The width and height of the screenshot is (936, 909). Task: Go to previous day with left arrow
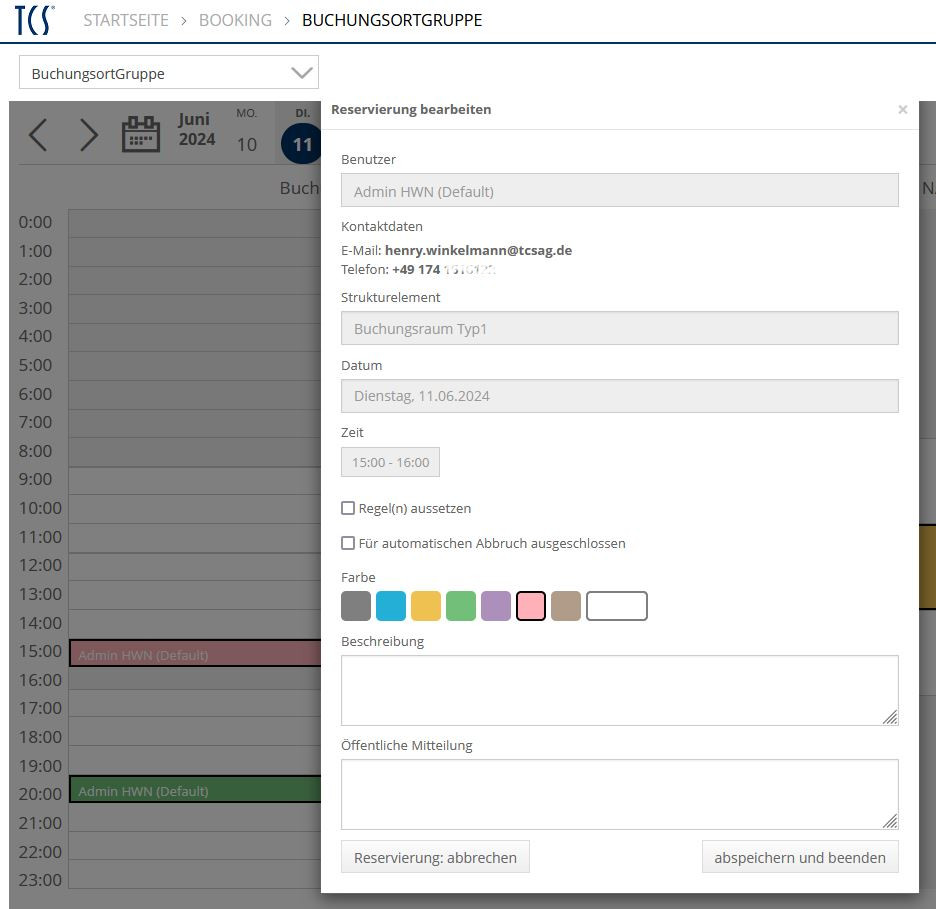pyautogui.click(x=38, y=135)
